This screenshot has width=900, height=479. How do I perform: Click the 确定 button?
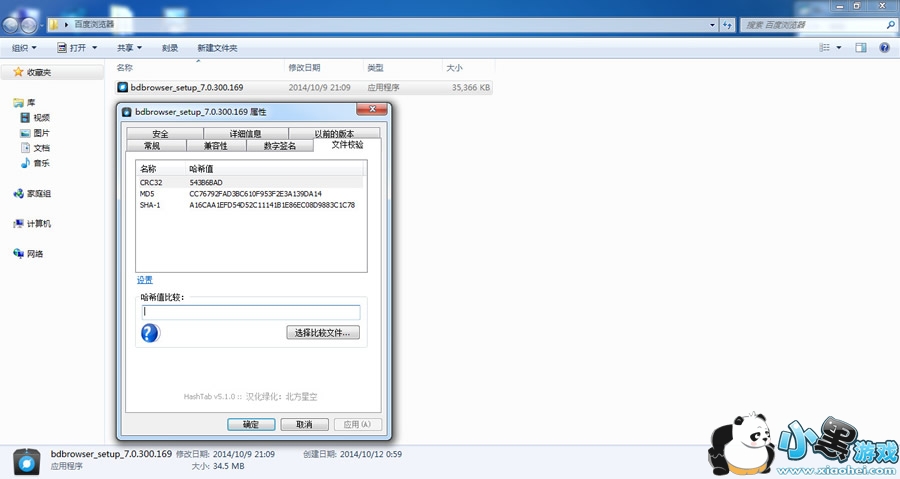pos(251,425)
